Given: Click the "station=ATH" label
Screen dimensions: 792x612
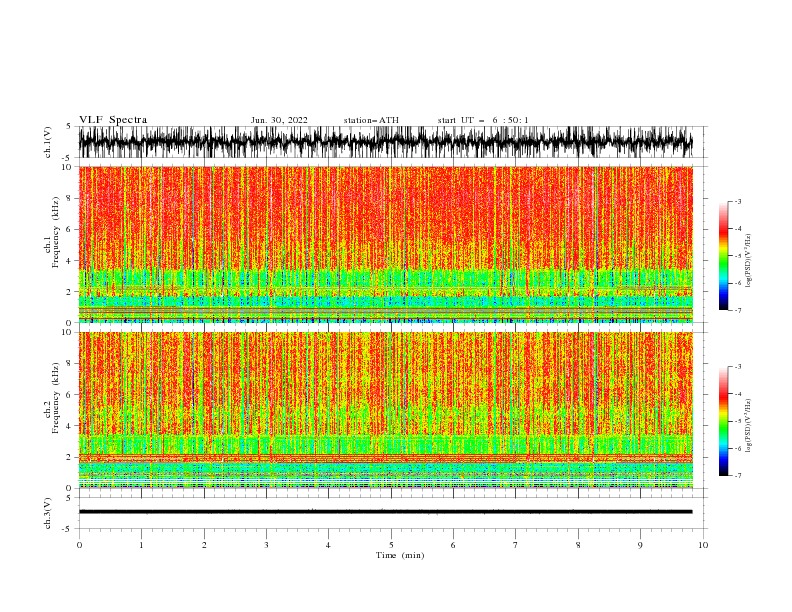Looking at the screenshot, I should tap(371, 120).
